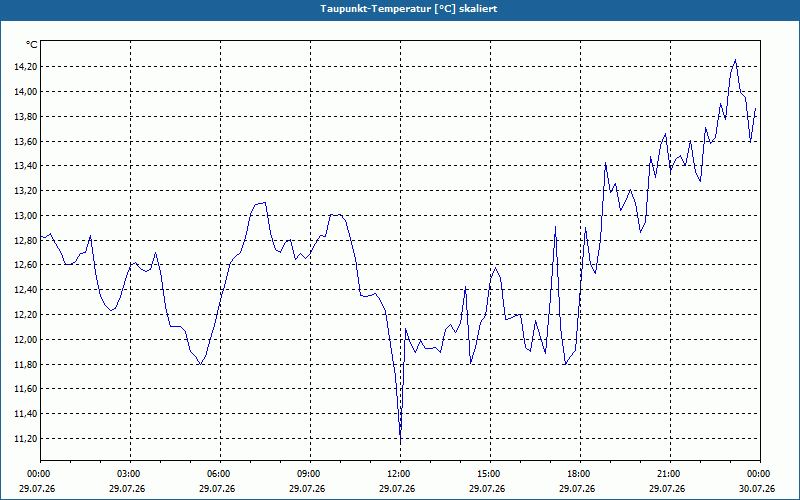
Task: Select the 13,60 y-axis value
Action: (26, 141)
